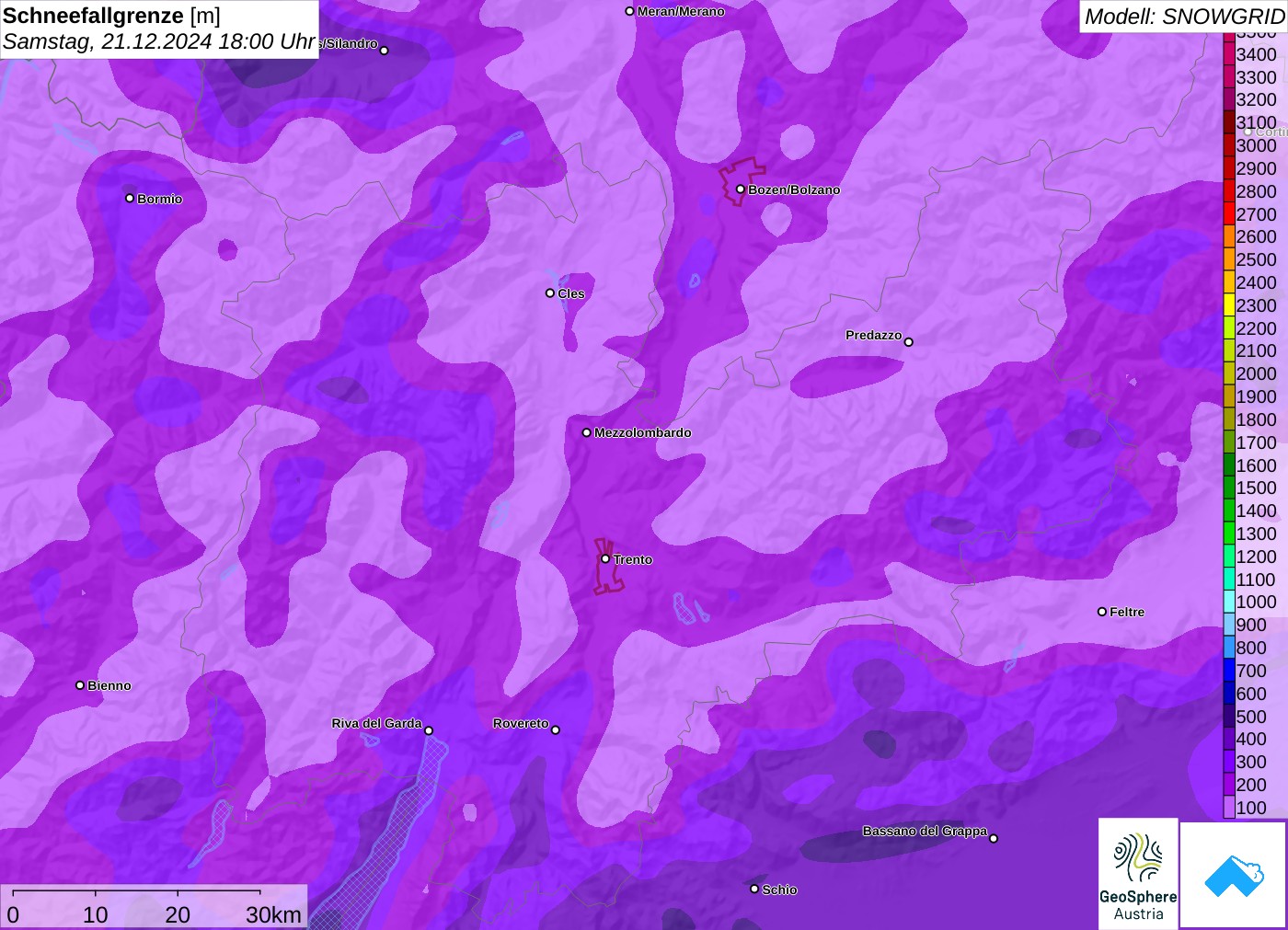Viewport: 1288px width, 930px height.
Task: Select the Cles location marker dot
Action: tap(550, 293)
